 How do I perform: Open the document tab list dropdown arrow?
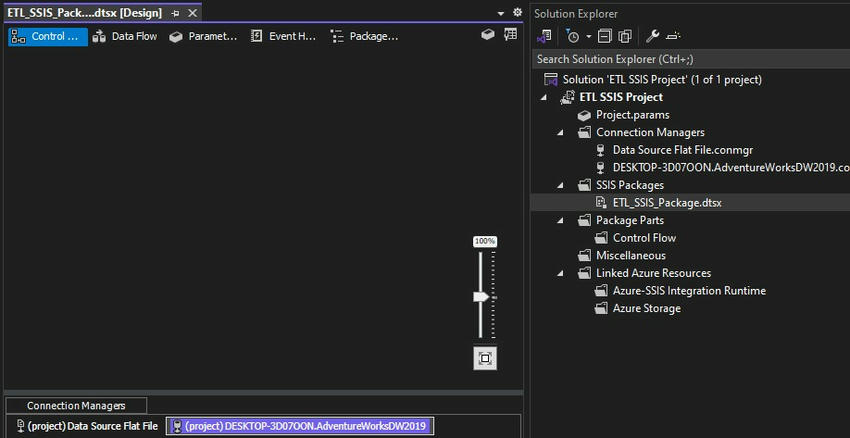pyautogui.click(x=500, y=13)
